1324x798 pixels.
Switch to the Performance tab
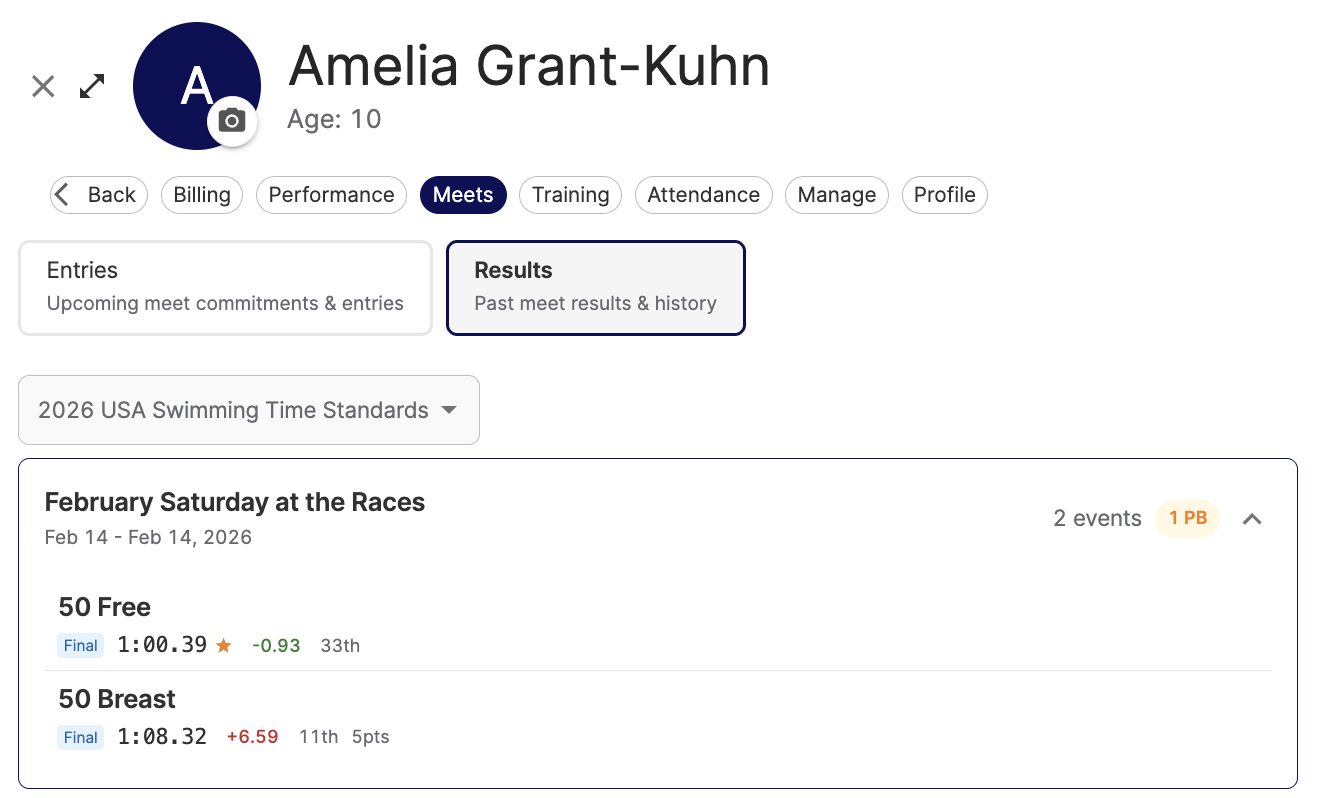click(x=331, y=195)
